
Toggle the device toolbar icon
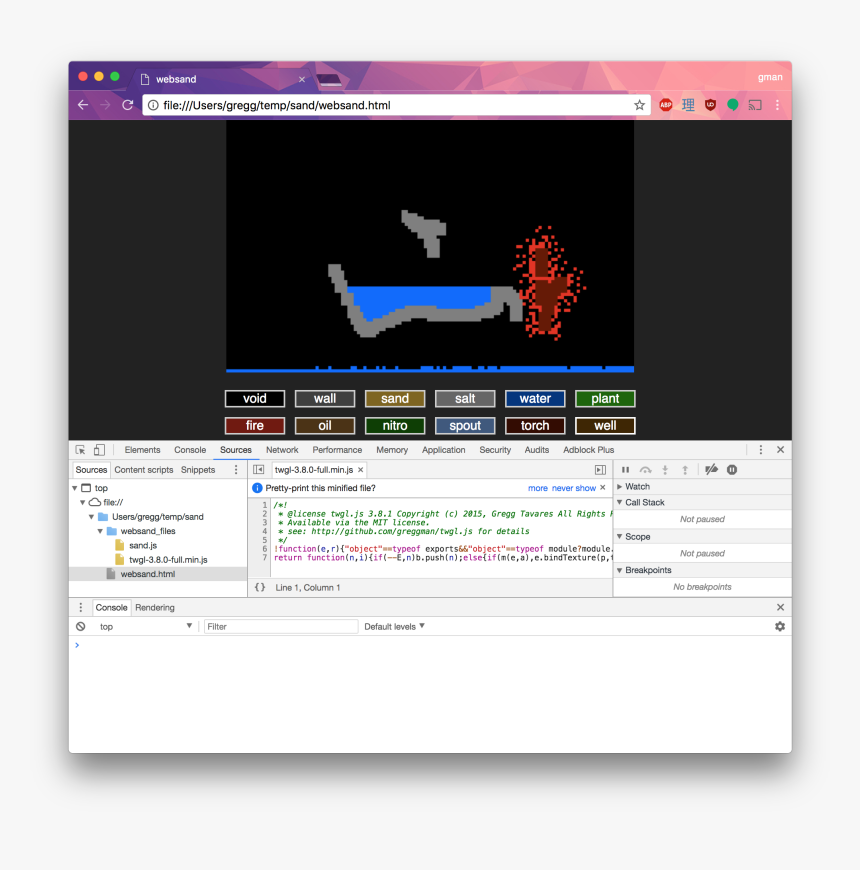click(x=99, y=450)
